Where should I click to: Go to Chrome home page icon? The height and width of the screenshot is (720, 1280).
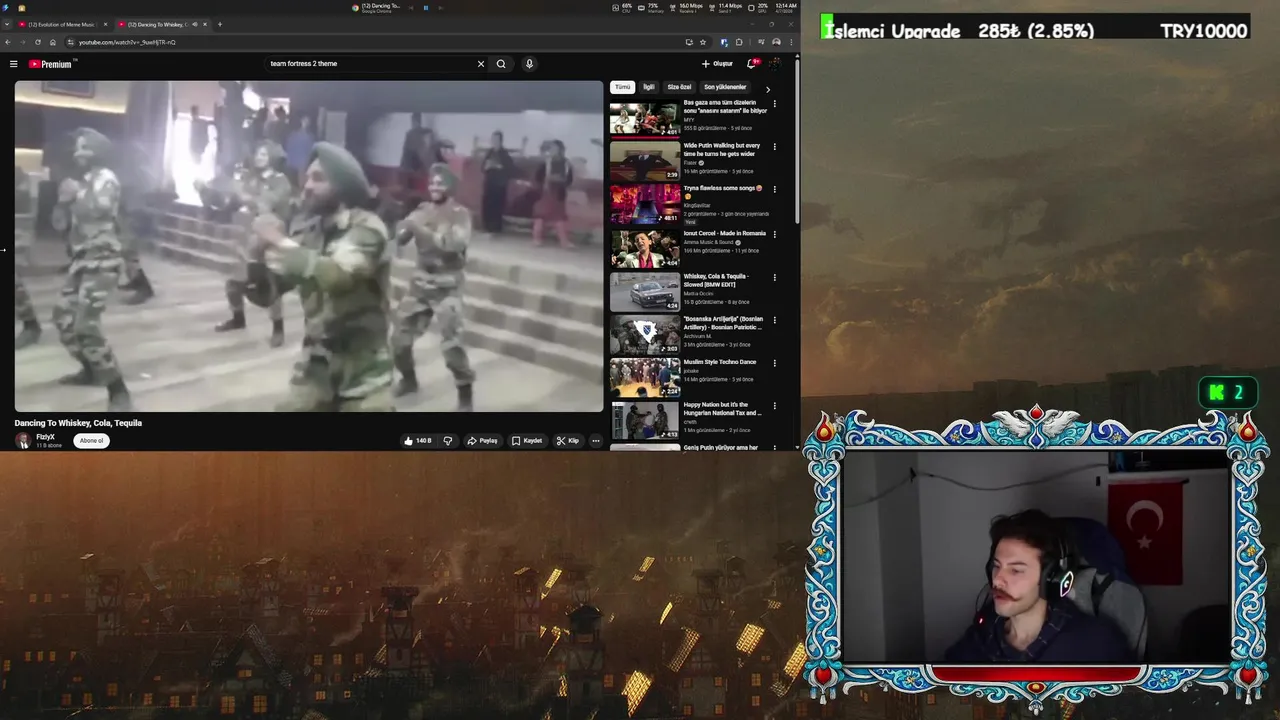point(53,42)
